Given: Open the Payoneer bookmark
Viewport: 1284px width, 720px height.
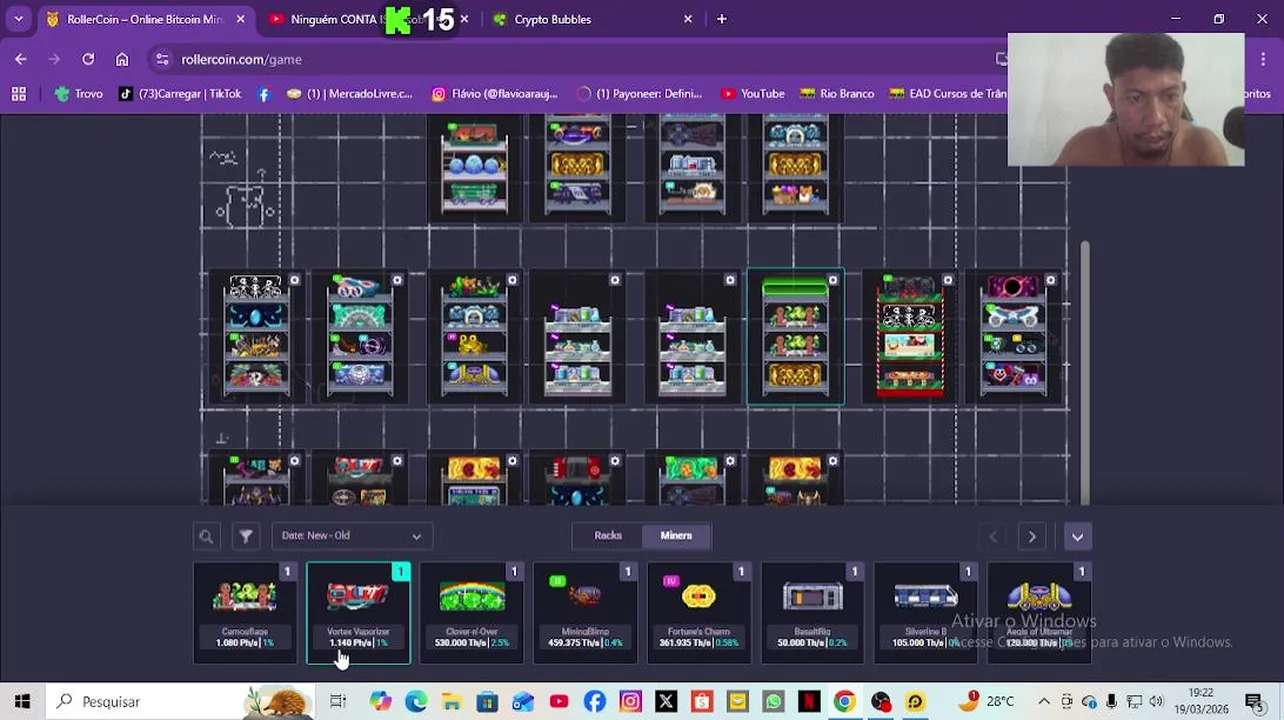Looking at the screenshot, I should (x=640, y=93).
